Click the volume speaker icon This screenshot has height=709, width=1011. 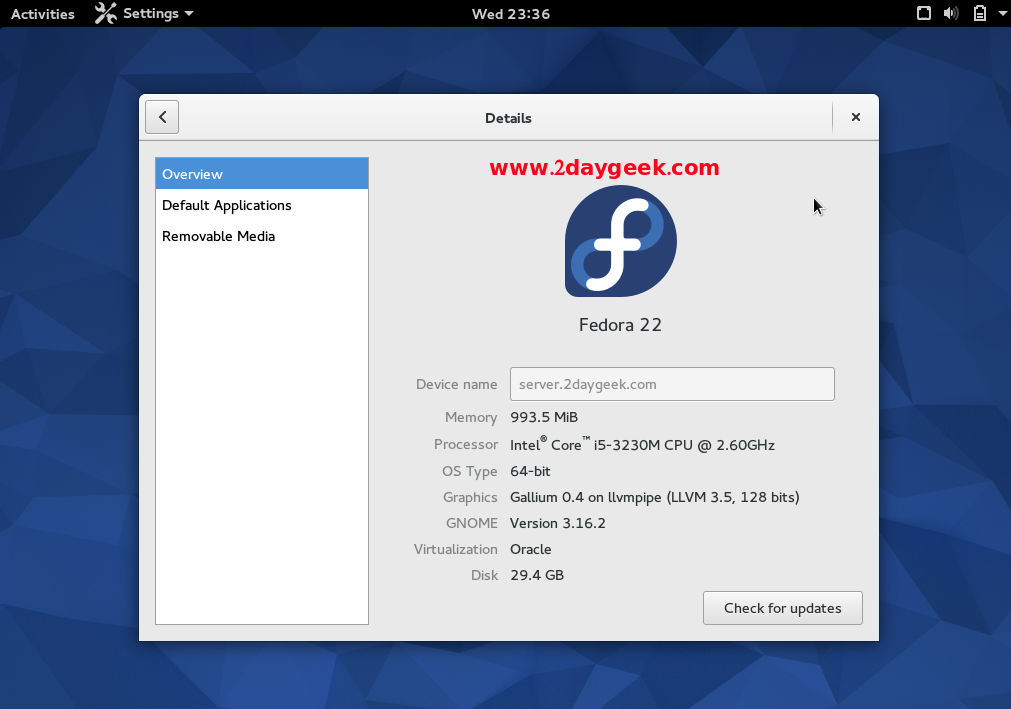tap(951, 13)
